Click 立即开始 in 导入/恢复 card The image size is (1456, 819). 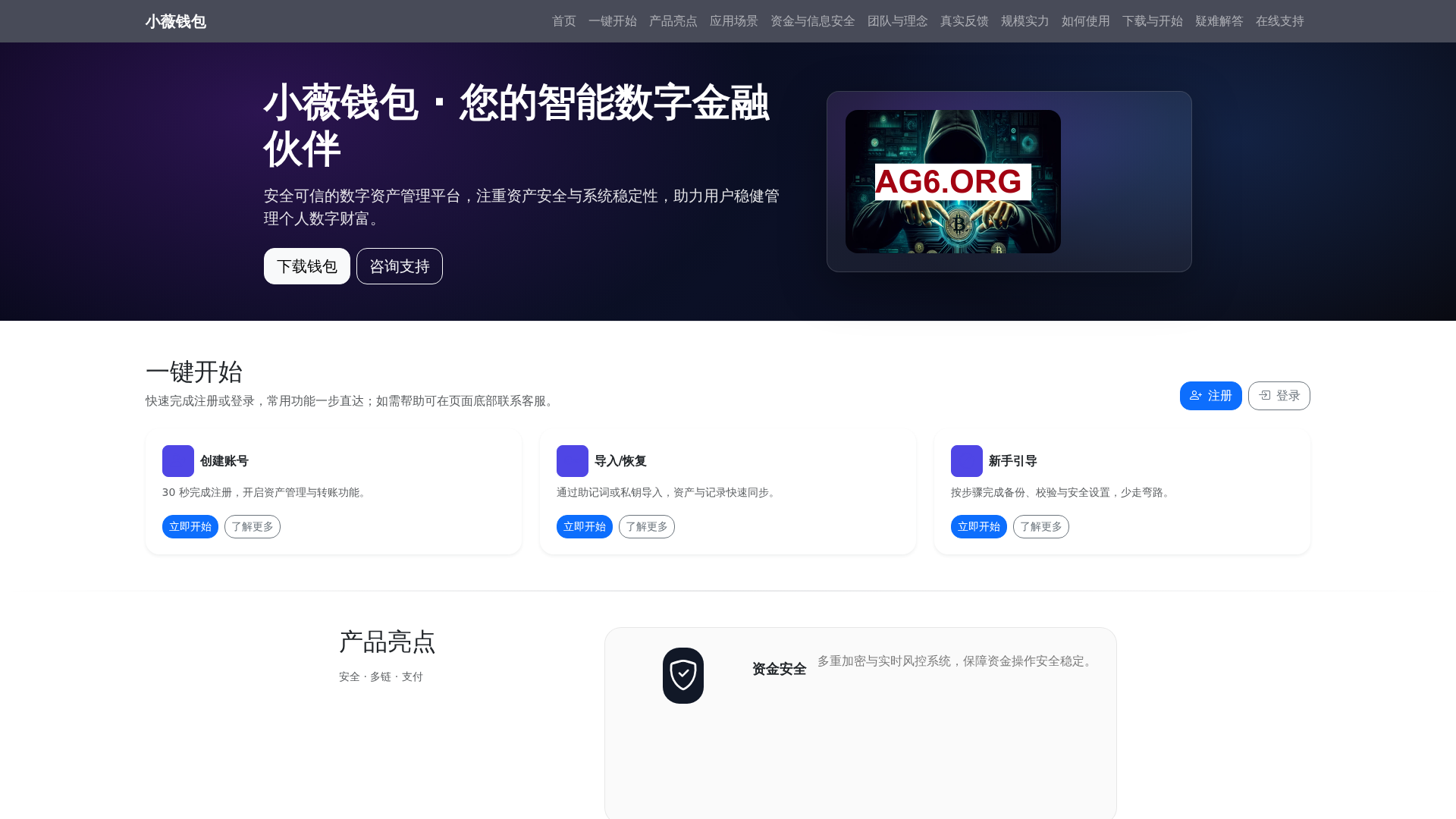pos(585,527)
